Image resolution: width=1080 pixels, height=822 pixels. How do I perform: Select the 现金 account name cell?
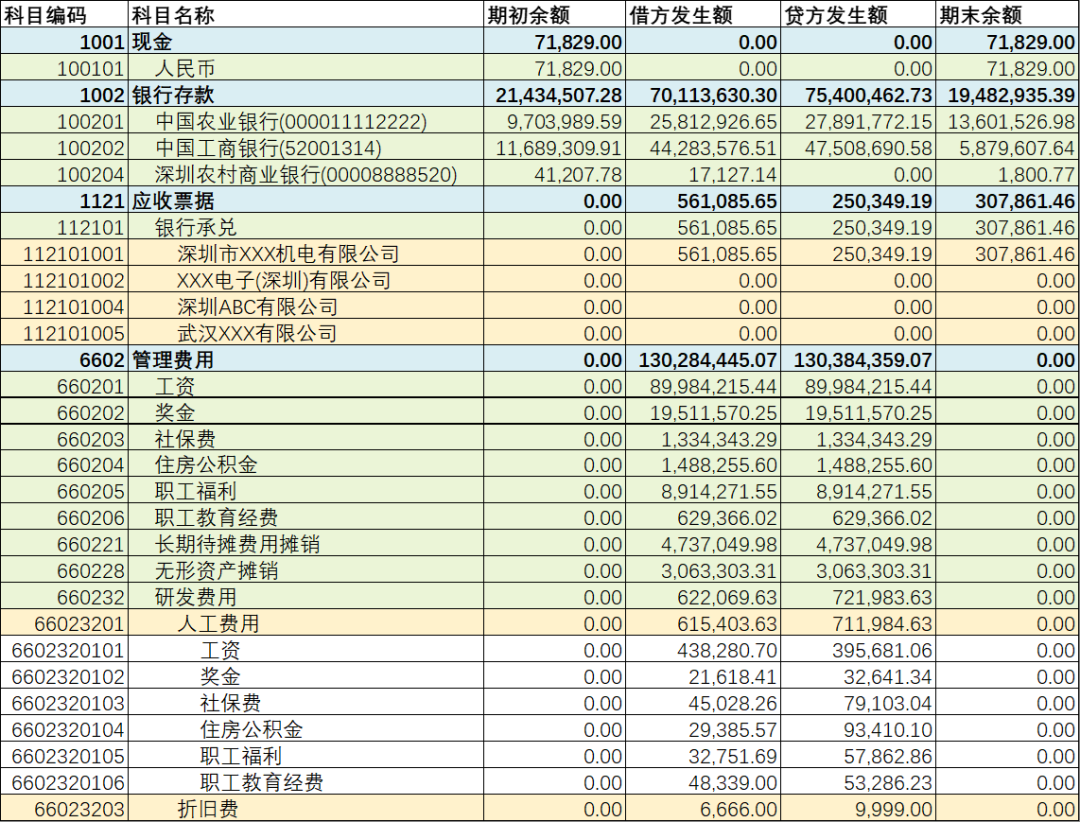[306, 42]
